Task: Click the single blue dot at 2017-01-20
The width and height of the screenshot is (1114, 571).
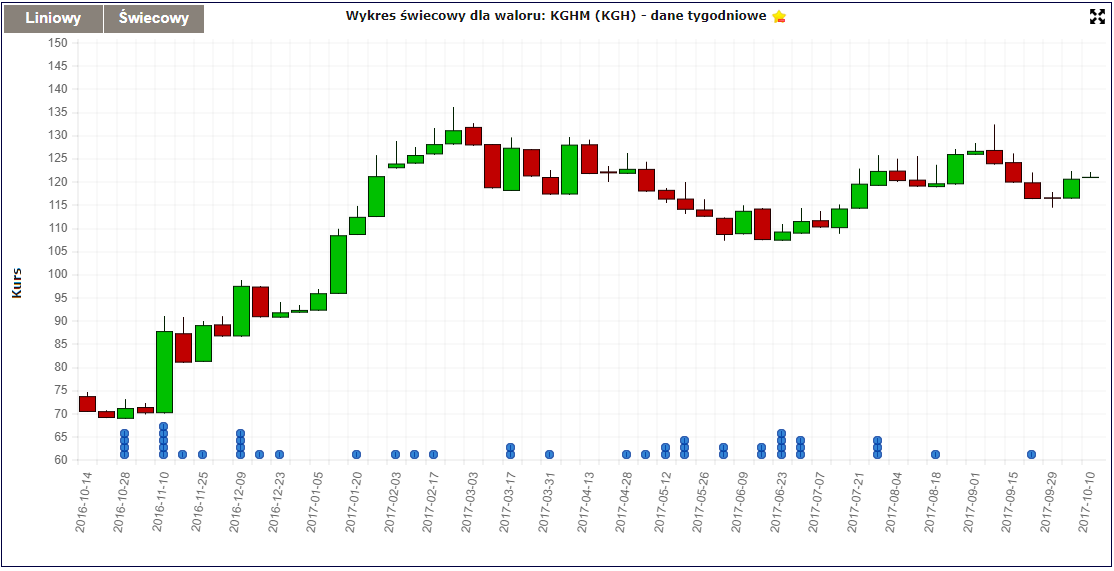Action: point(357,455)
